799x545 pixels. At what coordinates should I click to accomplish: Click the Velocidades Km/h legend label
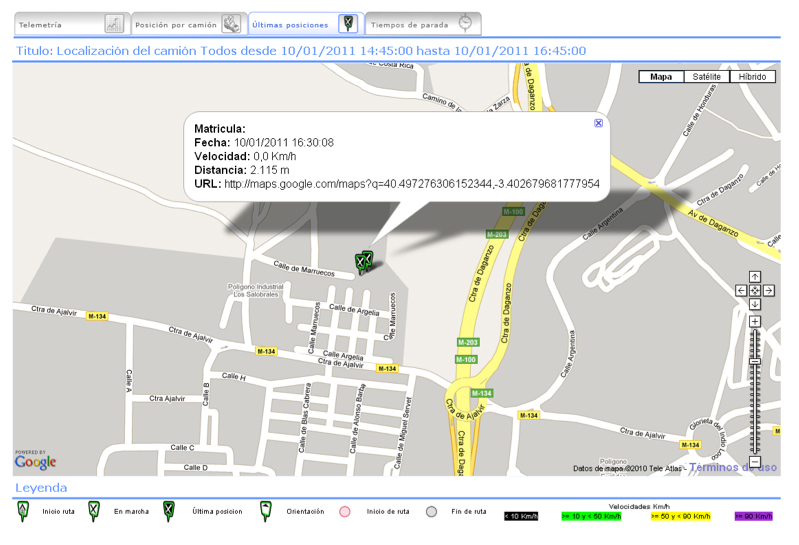(x=639, y=506)
